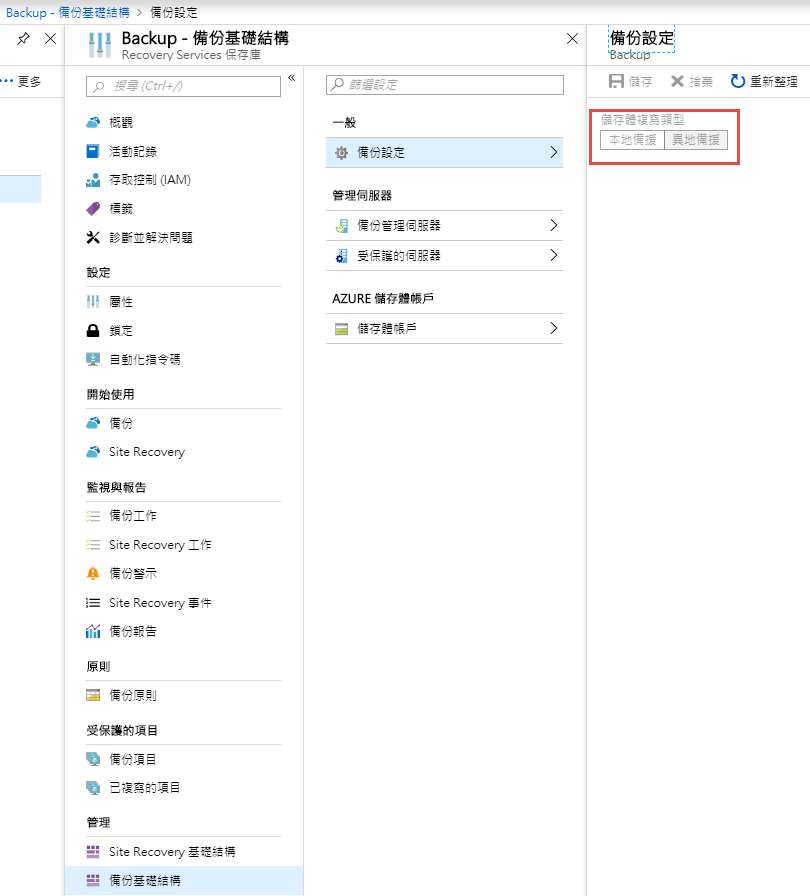Select the 鎖定 padlock icon
Image resolution: width=810 pixels, height=896 pixels.
(x=93, y=330)
